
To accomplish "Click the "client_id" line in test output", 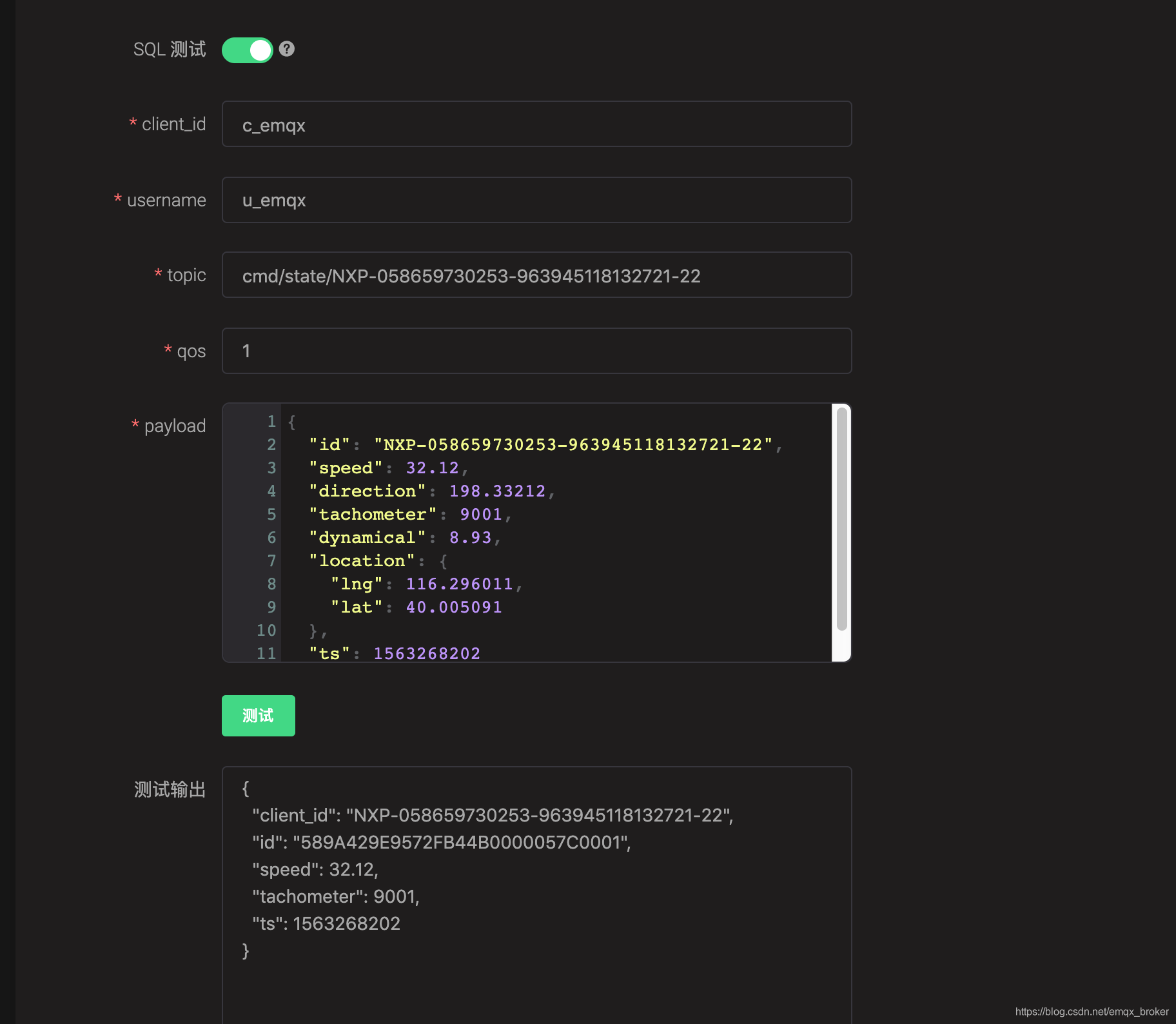I will click(x=493, y=815).
